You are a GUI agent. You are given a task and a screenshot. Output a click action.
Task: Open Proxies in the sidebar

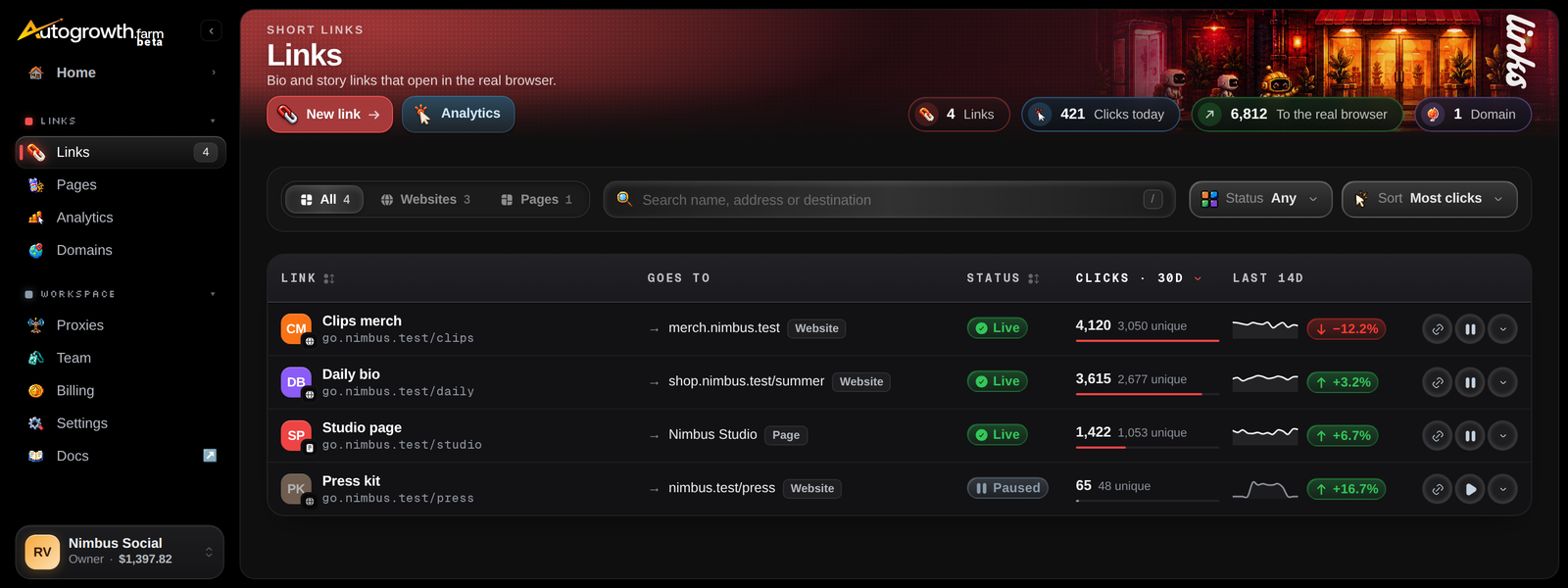click(120, 325)
